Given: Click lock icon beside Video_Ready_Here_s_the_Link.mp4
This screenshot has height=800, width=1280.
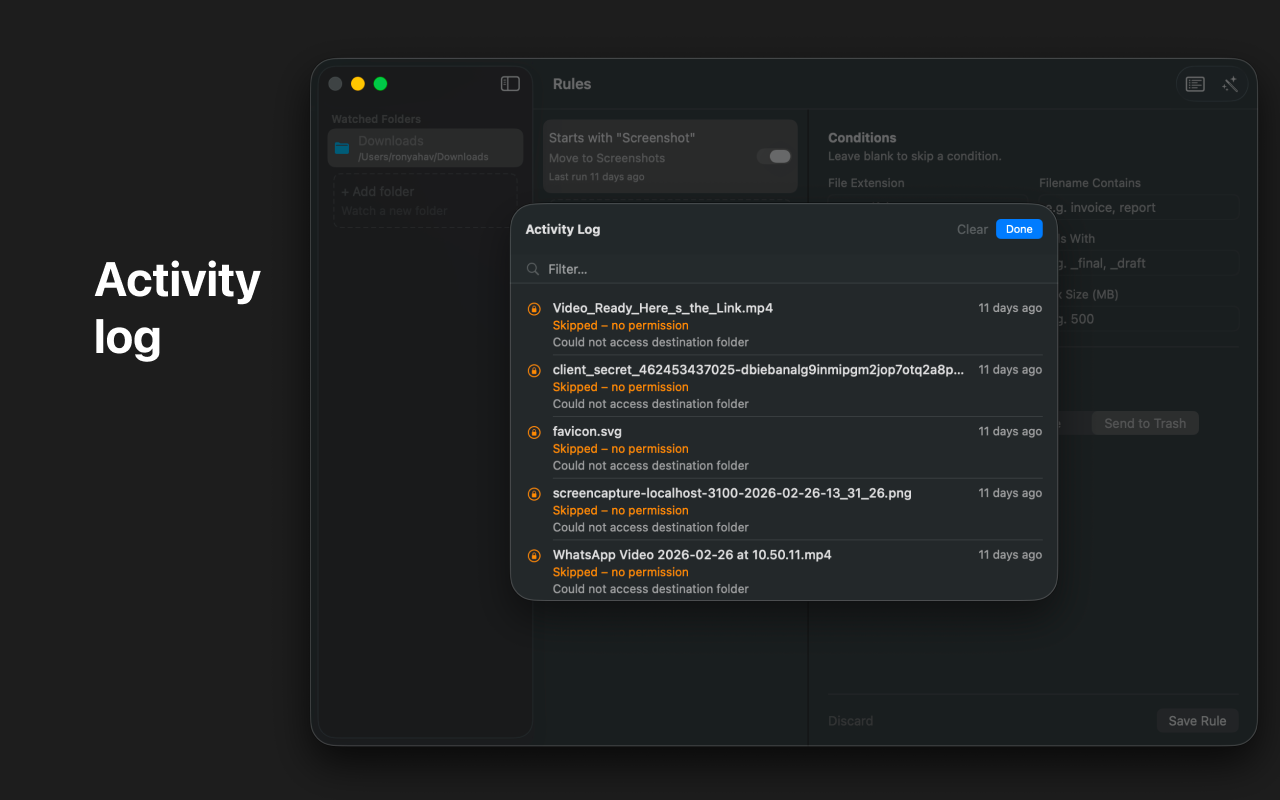Looking at the screenshot, I should [x=534, y=309].
